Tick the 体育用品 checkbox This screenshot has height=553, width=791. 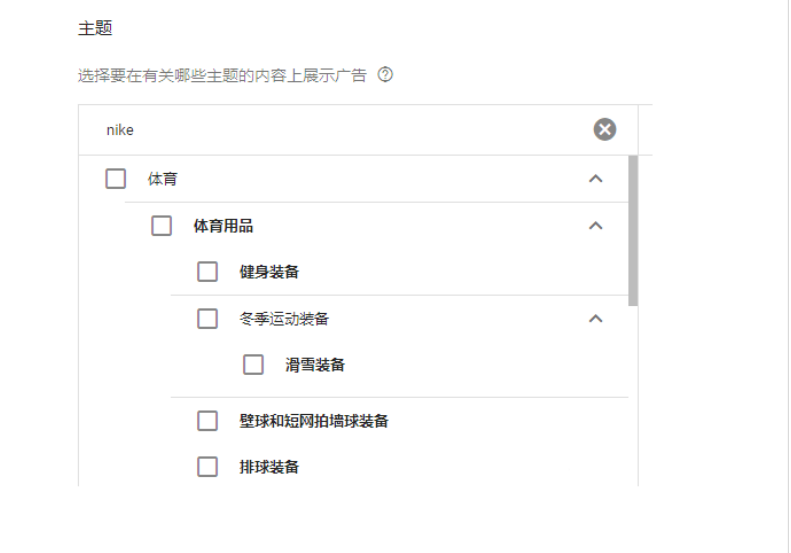pos(161,226)
